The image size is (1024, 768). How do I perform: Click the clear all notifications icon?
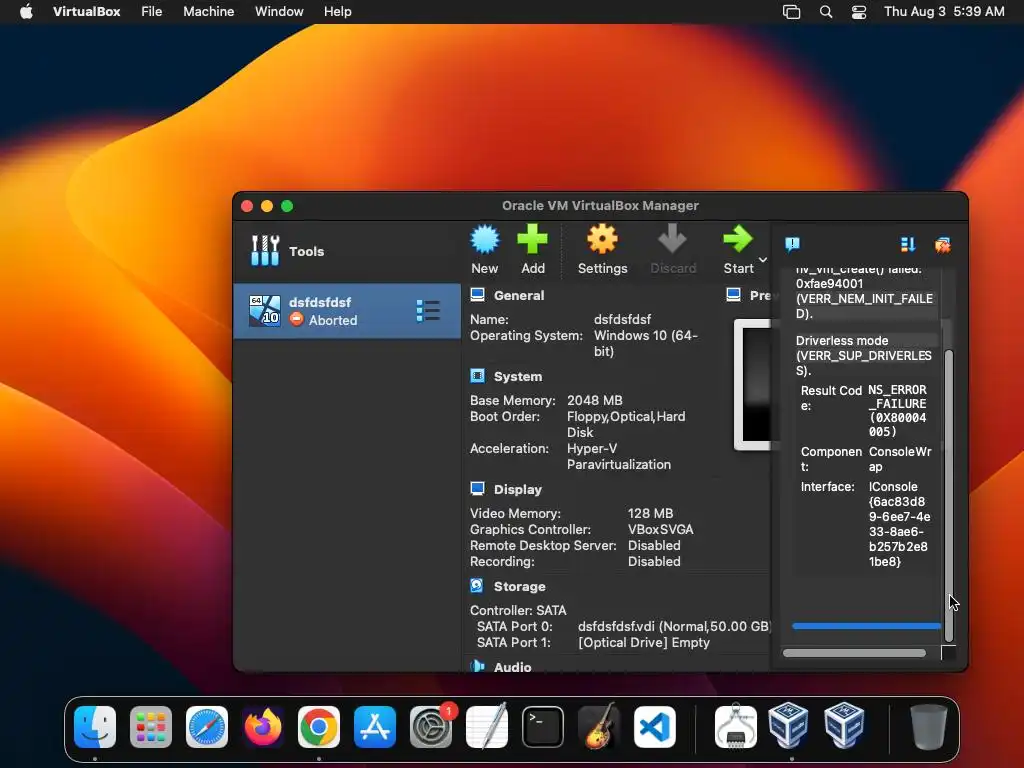[942, 244]
